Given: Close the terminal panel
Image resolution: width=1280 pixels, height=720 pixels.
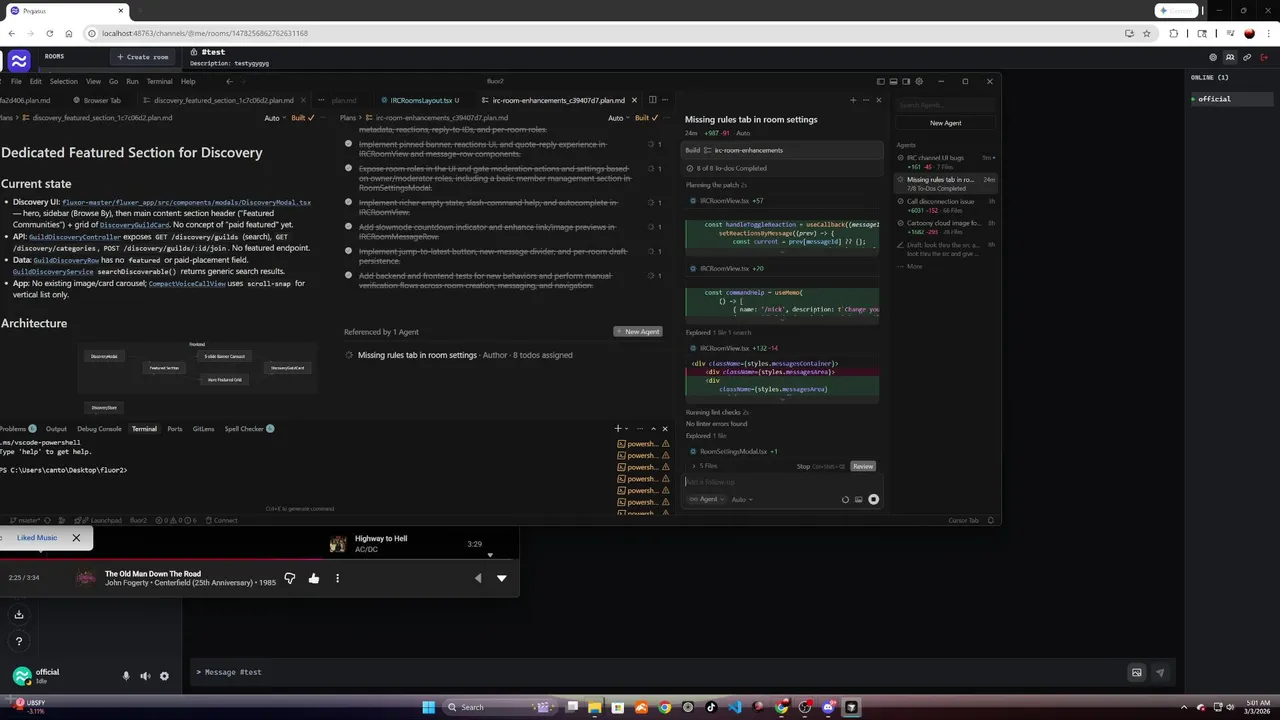Looking at the screenshot, I should point(665,429).
